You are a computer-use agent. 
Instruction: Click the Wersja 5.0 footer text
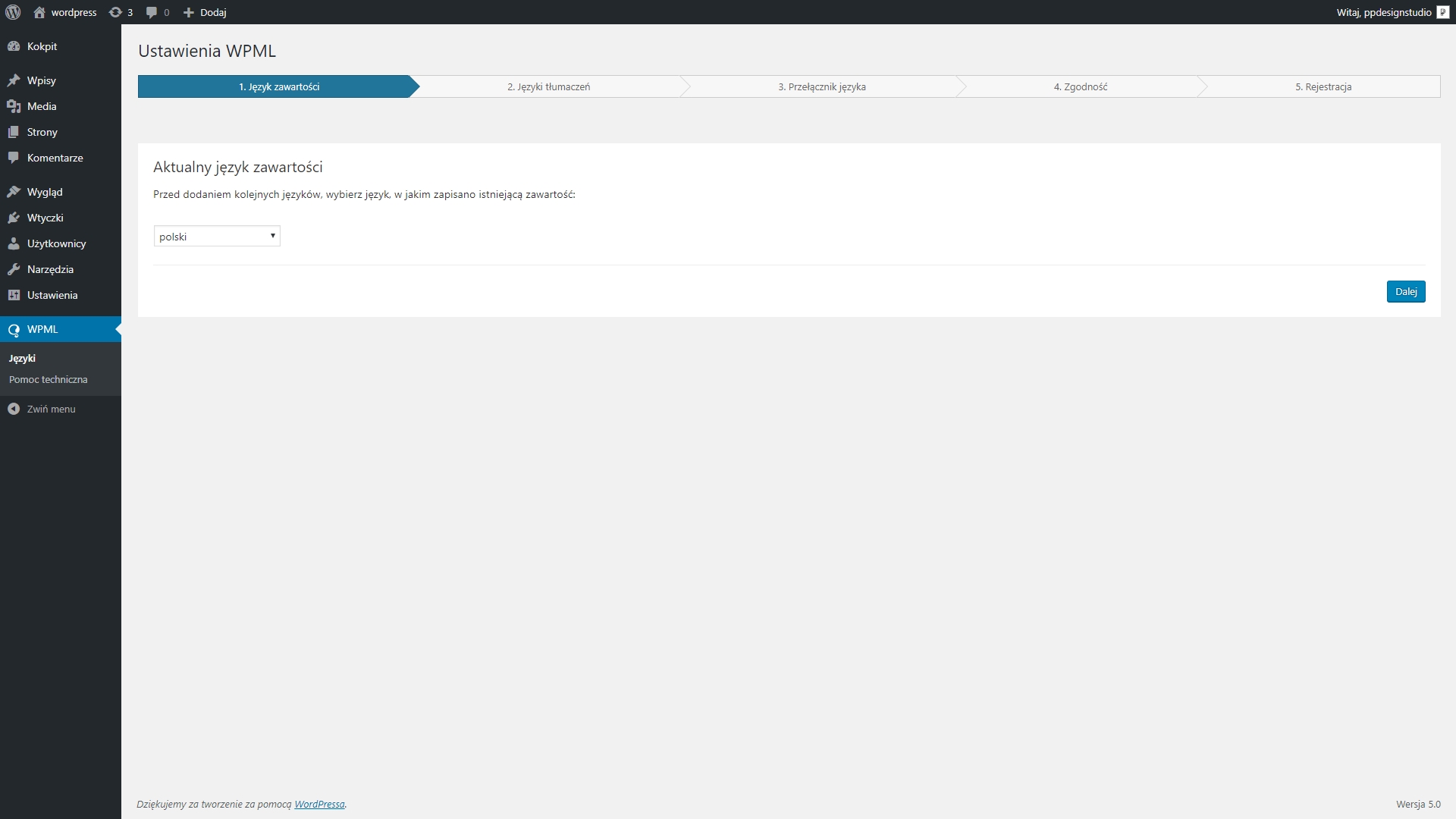click(1418, 804)
